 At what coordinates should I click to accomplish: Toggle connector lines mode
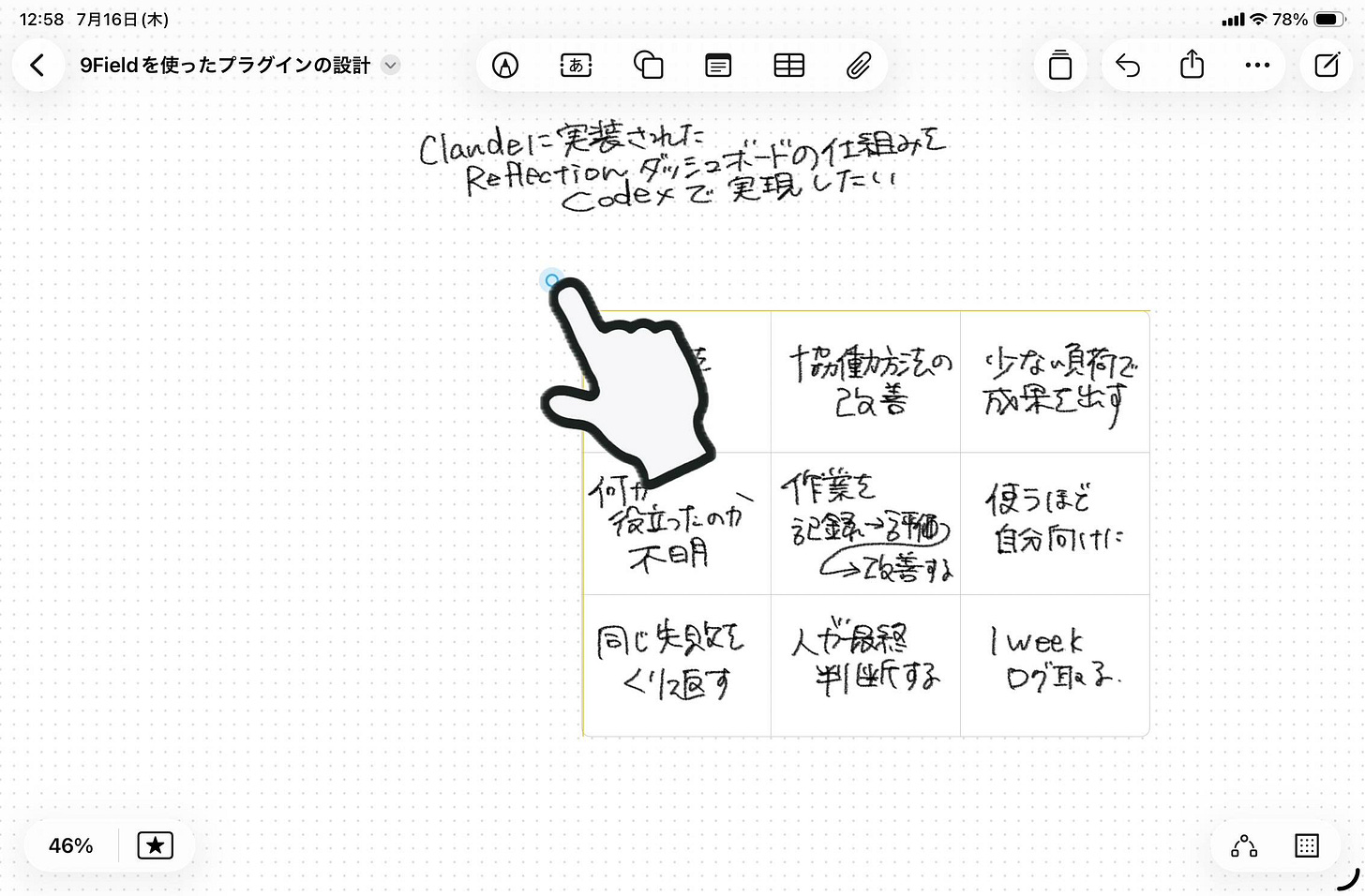click(x=1244, y=845)
